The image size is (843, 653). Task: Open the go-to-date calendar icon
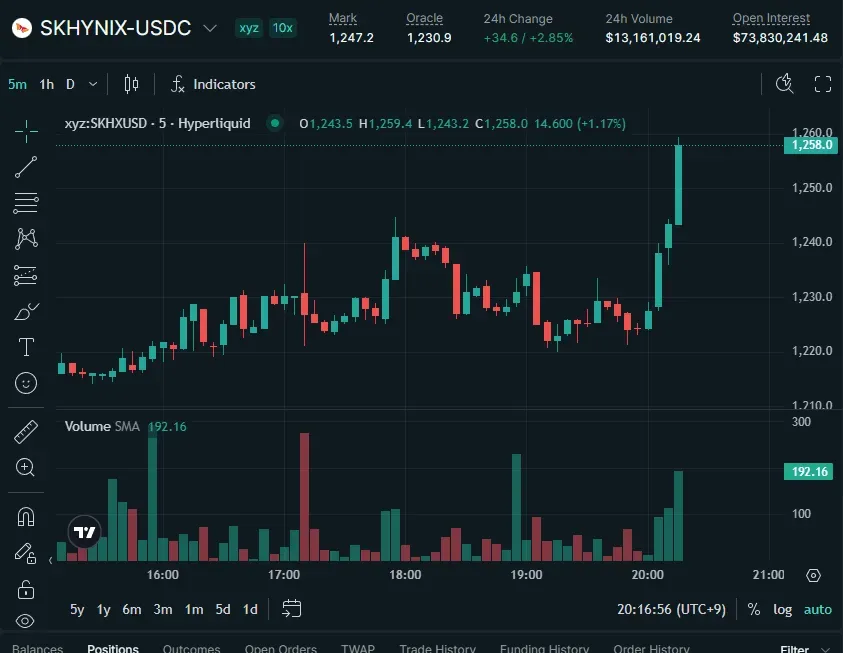click(x=291, y=608)
